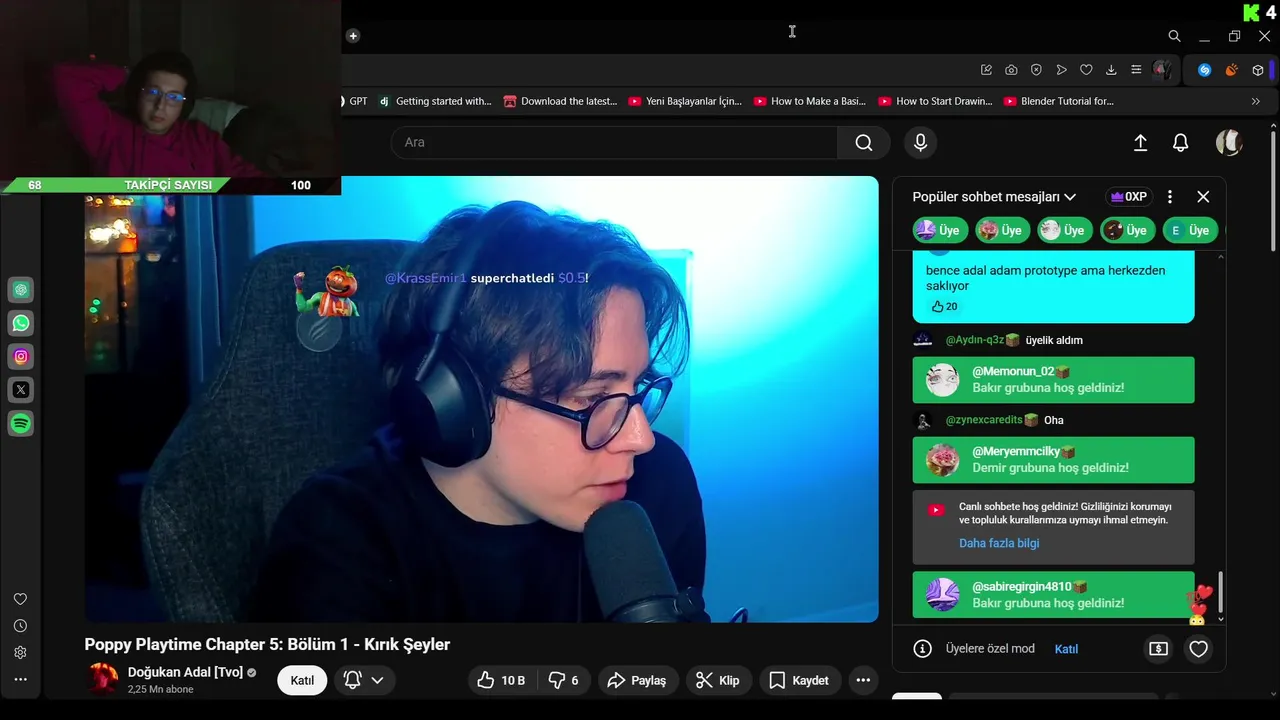Image resolution: width=1280 pixels, height=720 pixels.
Task: Open sidebar settings gear icon
Action: 20,652
